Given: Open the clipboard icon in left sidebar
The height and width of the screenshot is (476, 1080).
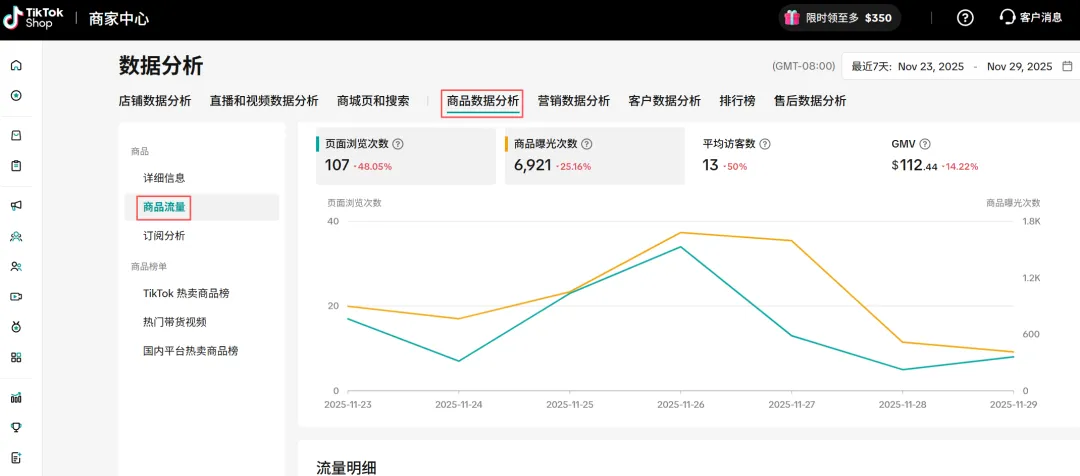Looking at the screenshot, I should tap(16, 166).
